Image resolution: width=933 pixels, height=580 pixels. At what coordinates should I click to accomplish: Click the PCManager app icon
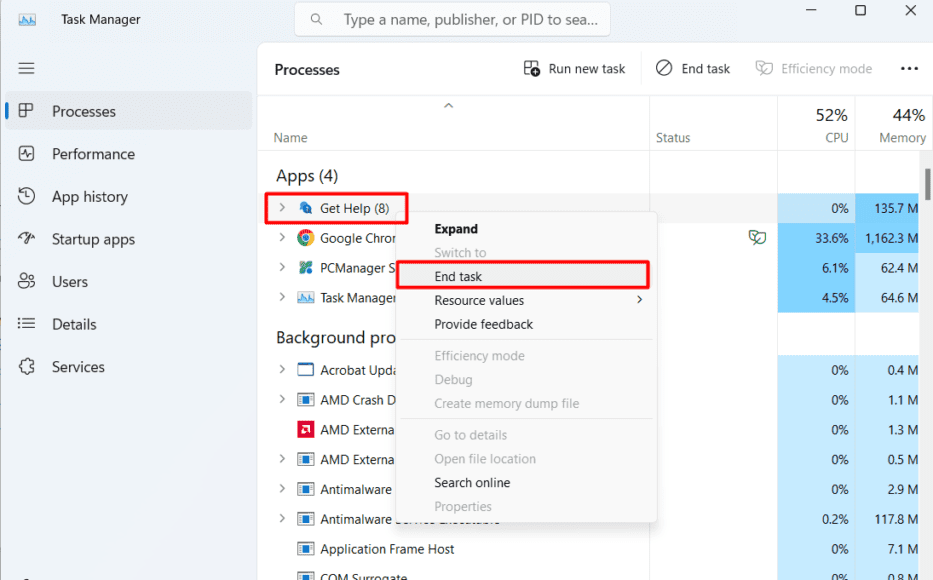(x=305, y=268)
